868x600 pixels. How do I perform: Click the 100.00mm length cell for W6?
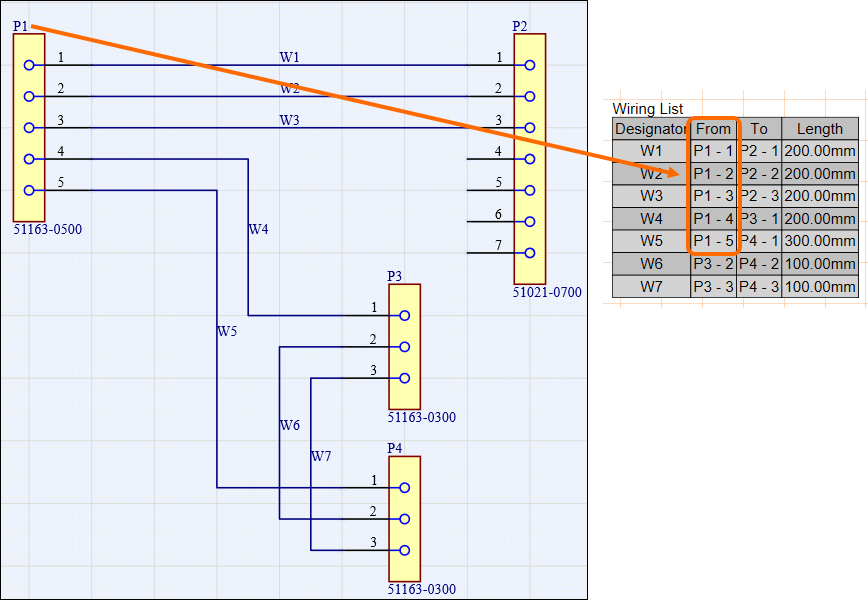point(820,264)
